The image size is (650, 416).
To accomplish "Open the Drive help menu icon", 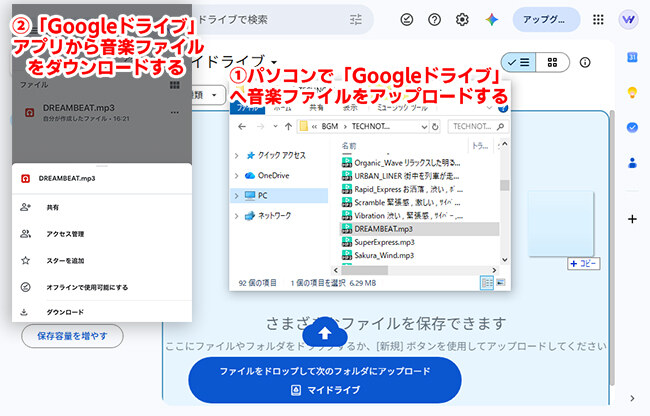I will click(x=434, y=19).
